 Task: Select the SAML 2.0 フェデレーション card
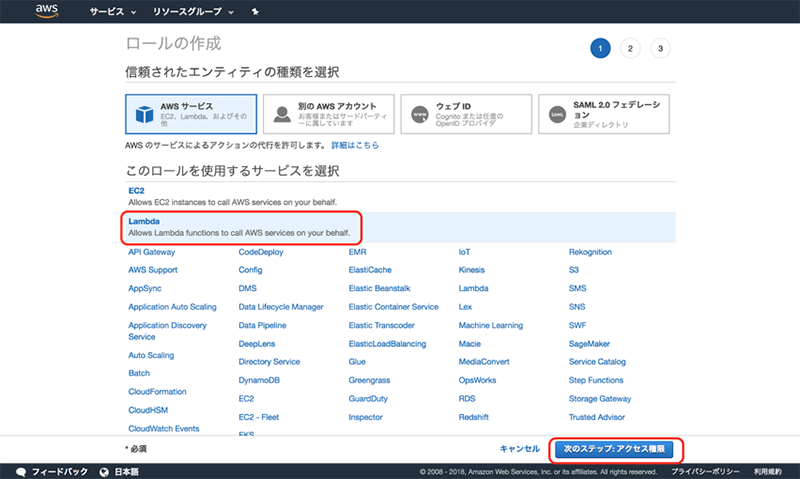point(603,115)
